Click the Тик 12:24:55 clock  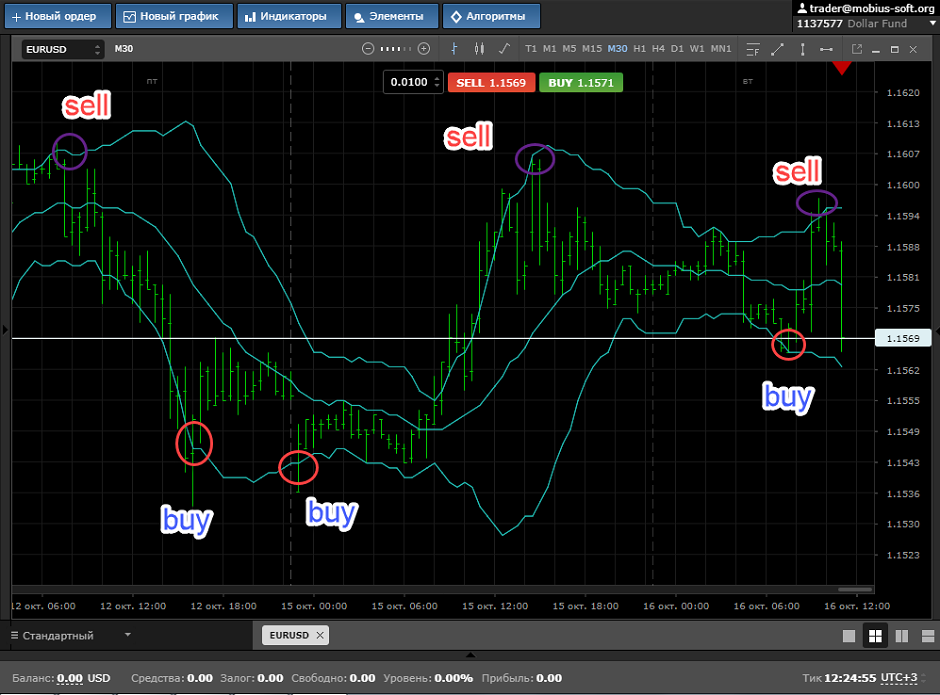pos(839,678)
